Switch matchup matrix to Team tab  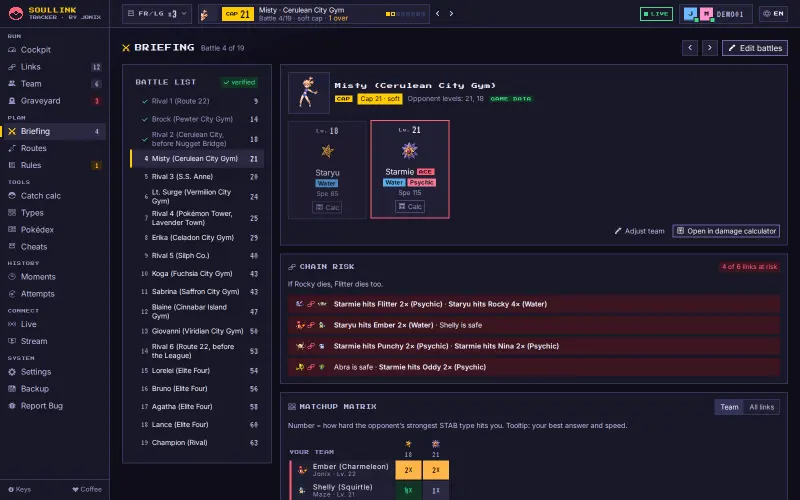pos(729,407)
